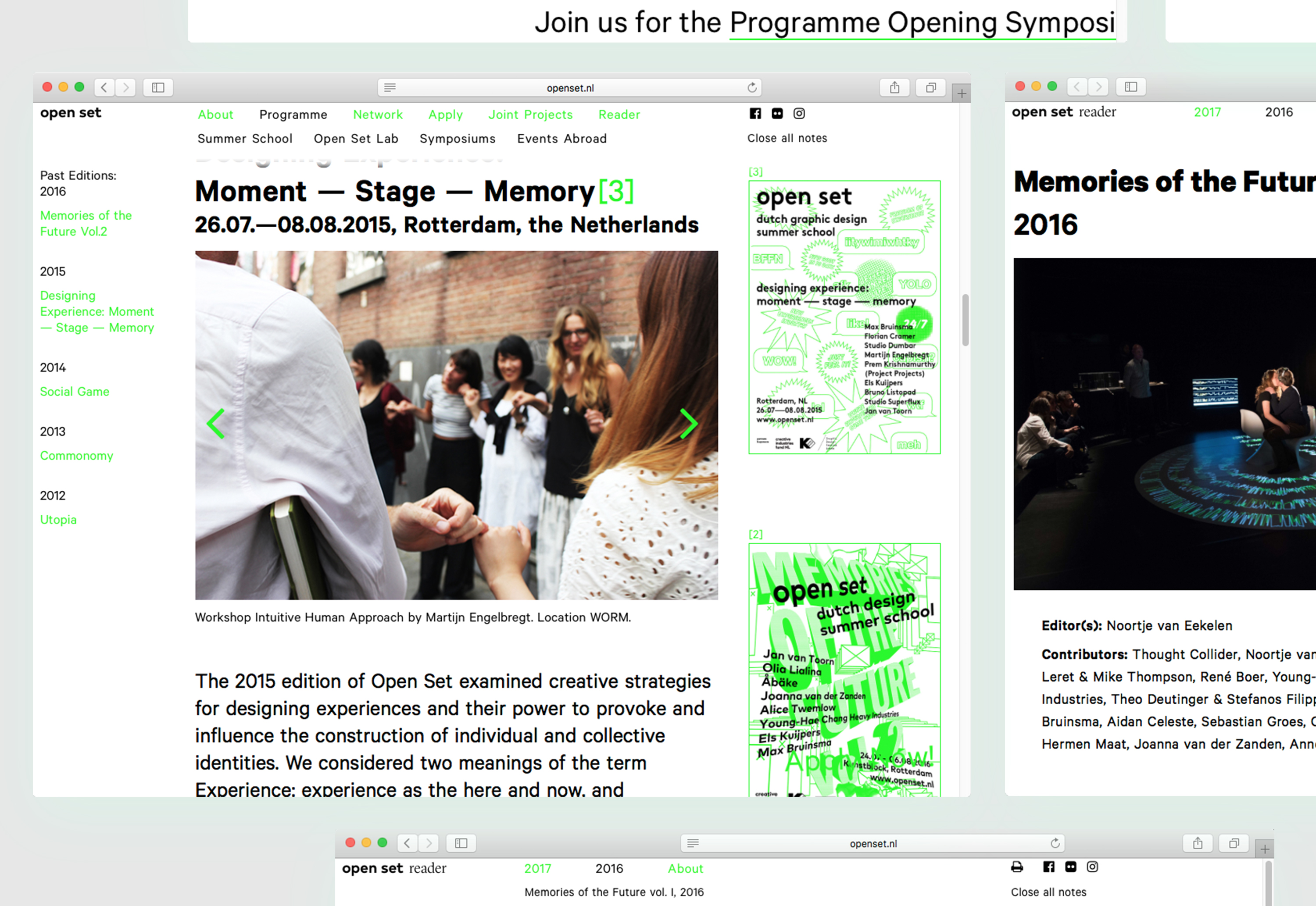Open a new tab with plus button
The height and width of the screenshot is (906, 1316).
pos(961,94)
